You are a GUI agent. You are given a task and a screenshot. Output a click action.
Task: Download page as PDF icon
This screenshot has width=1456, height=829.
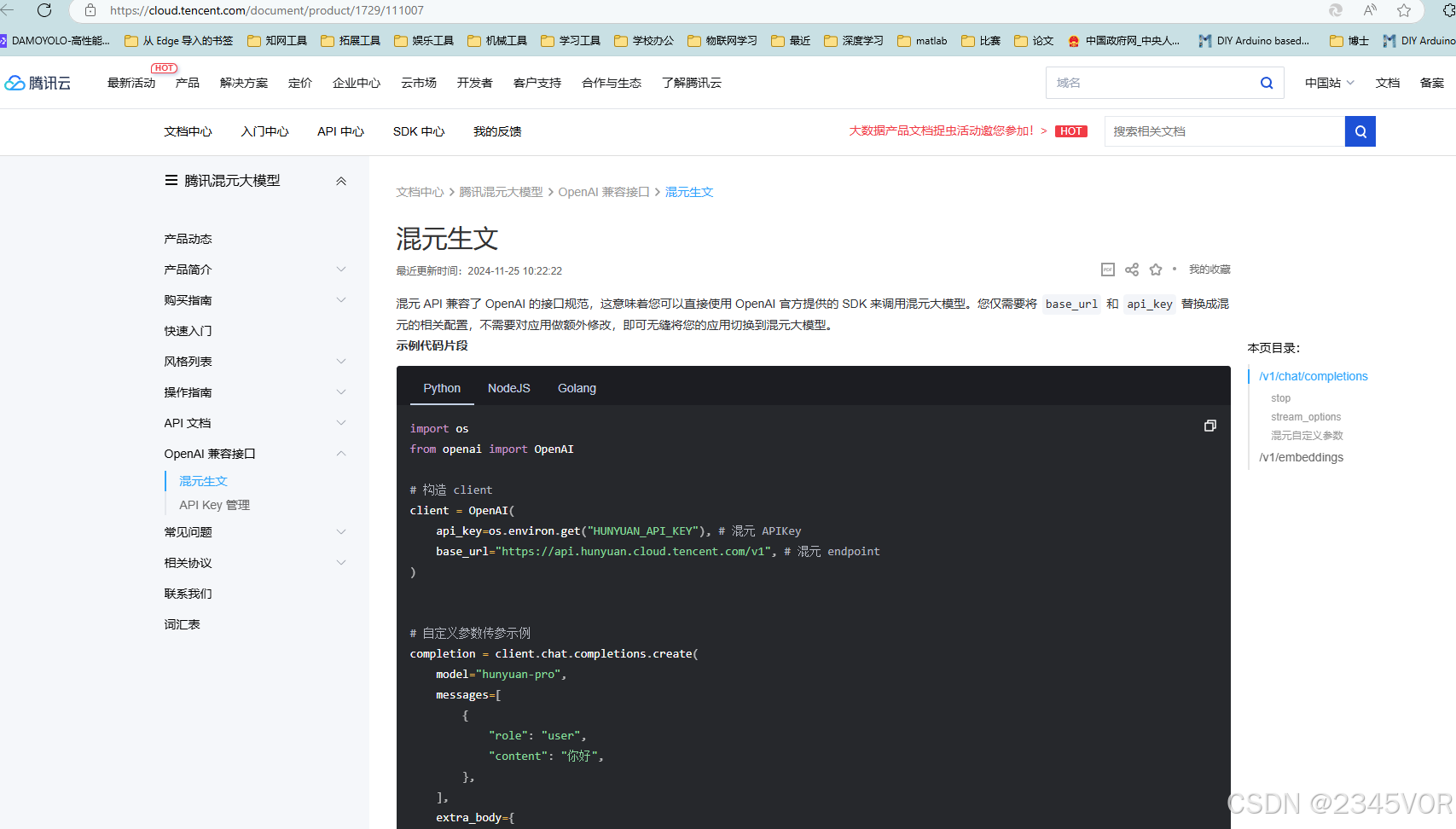click(x=1108, y=270)
